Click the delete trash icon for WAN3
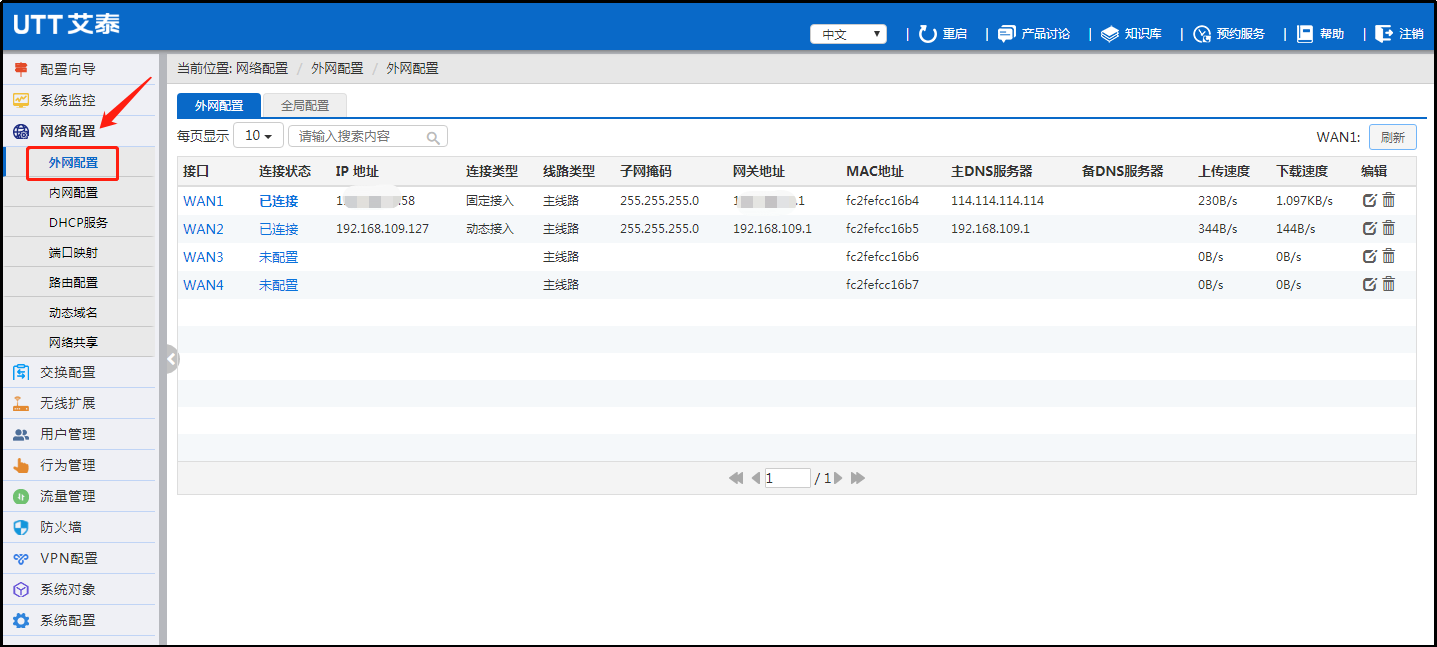The width and height of the screenshot is (1437, 647). [1389, 256]
